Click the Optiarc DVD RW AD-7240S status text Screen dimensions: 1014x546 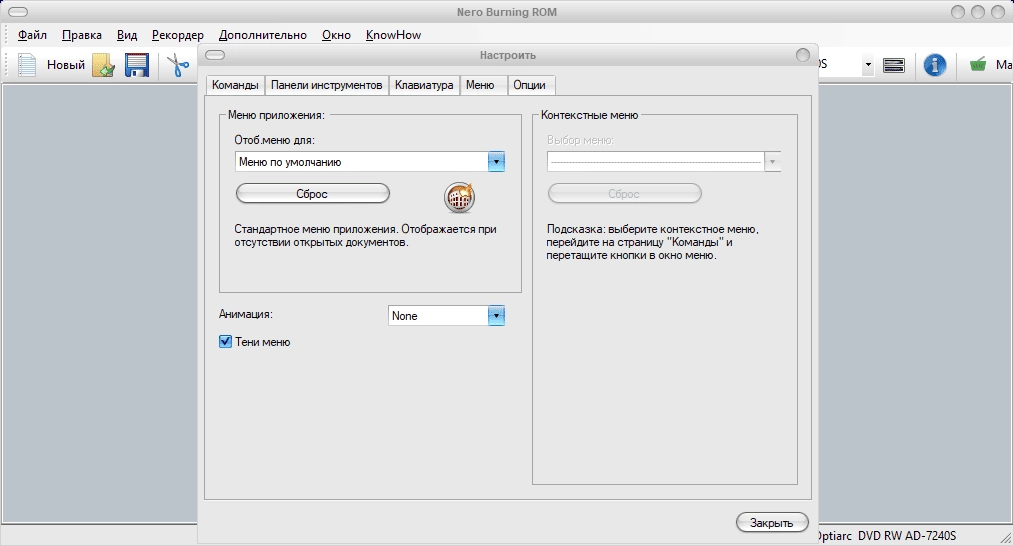coord(885,536)
